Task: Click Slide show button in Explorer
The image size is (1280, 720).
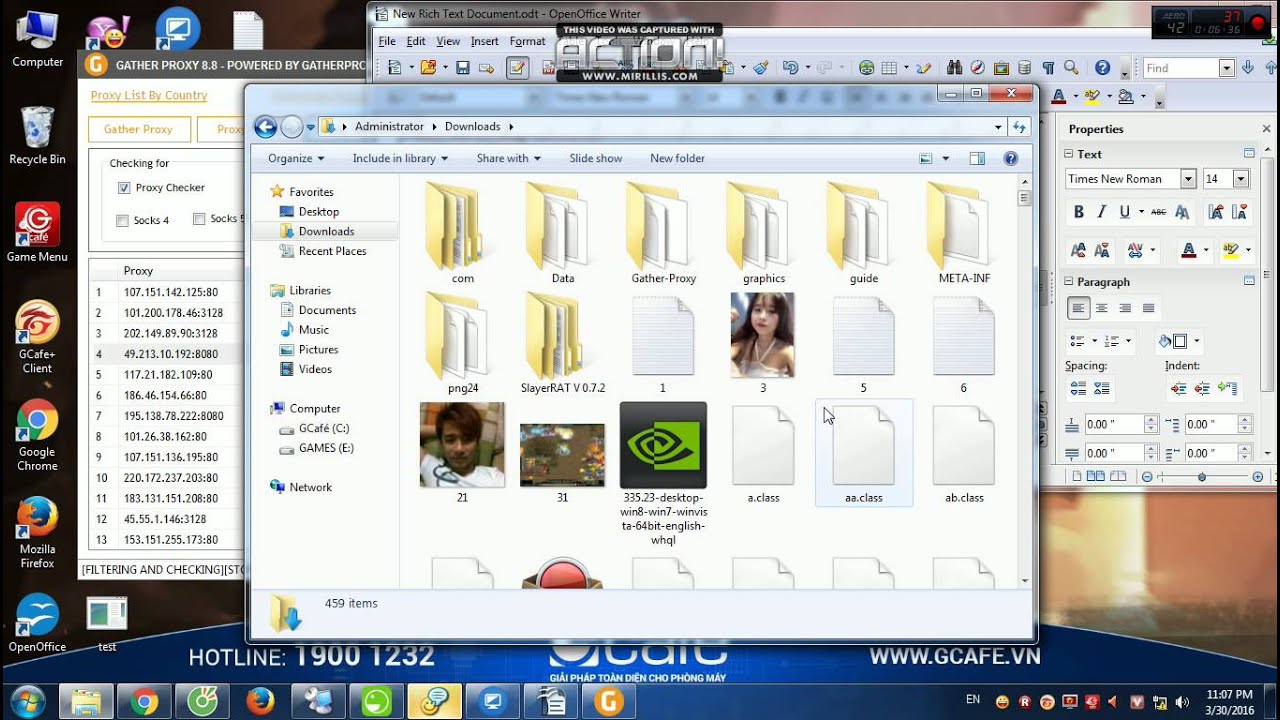Action: (x=595, y=158)
